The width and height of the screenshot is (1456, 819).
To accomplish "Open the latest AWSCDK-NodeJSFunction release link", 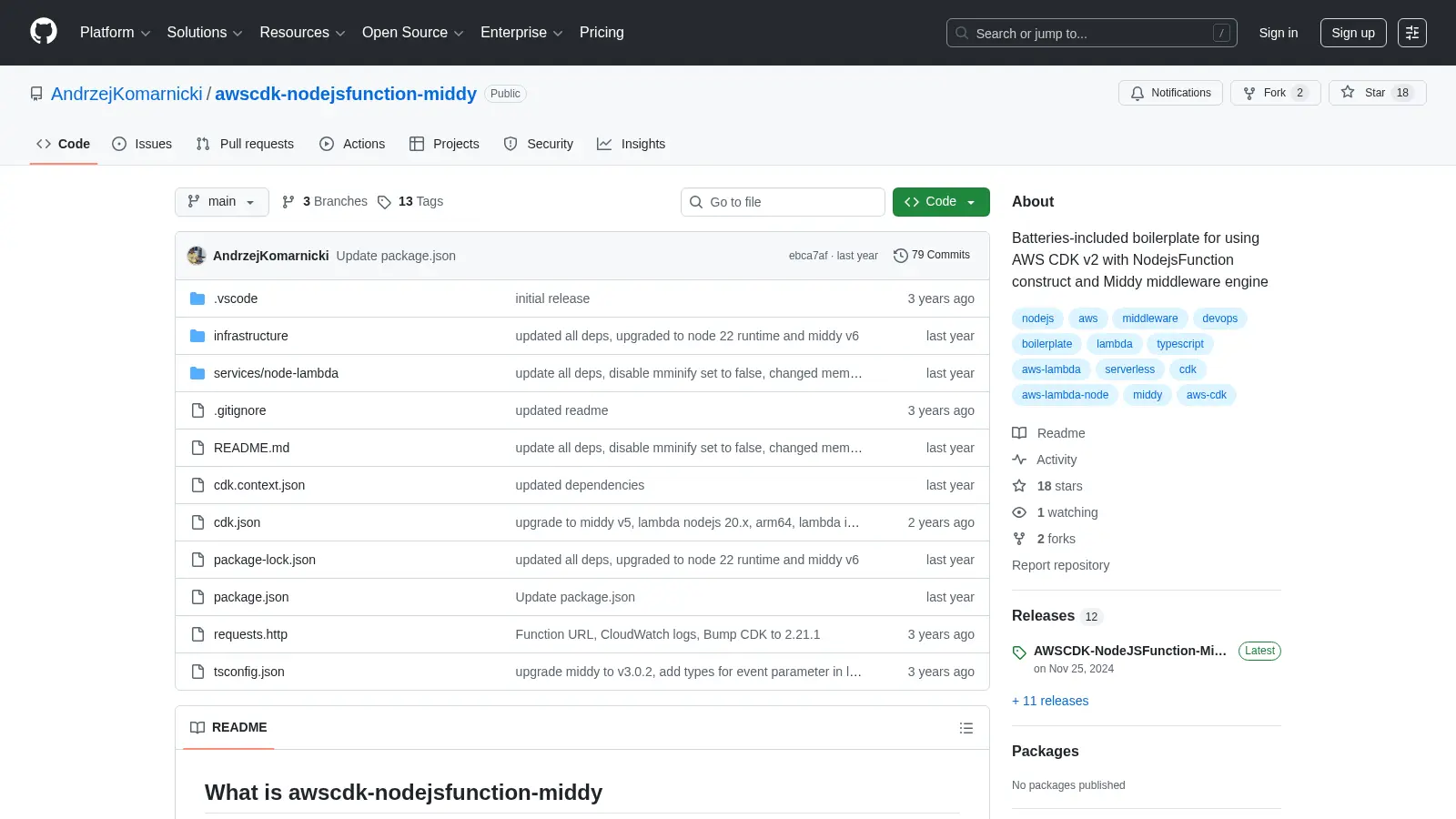I will 1130,651.
